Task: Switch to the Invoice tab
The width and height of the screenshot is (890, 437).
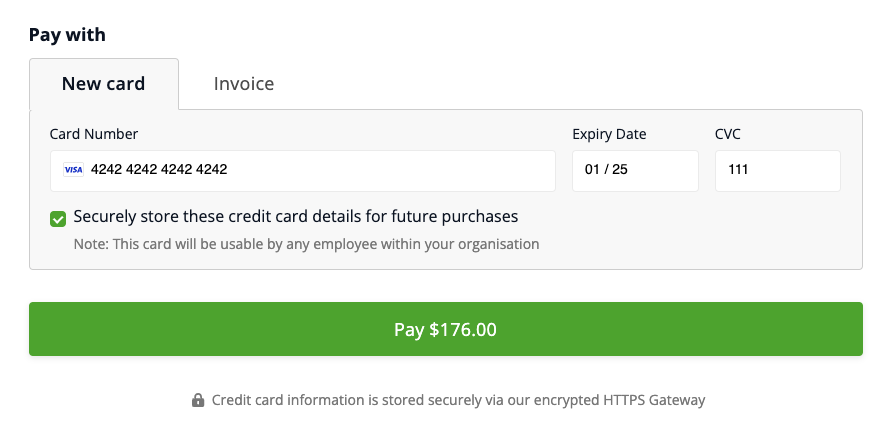Action: click(244, 84)
